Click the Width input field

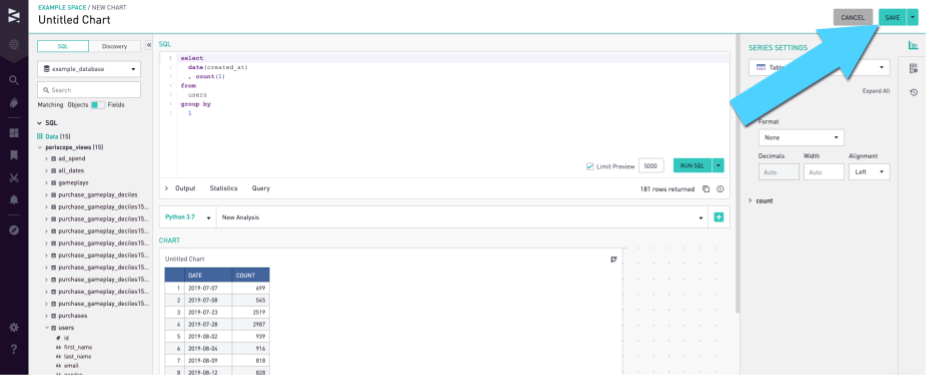(824, 172)
